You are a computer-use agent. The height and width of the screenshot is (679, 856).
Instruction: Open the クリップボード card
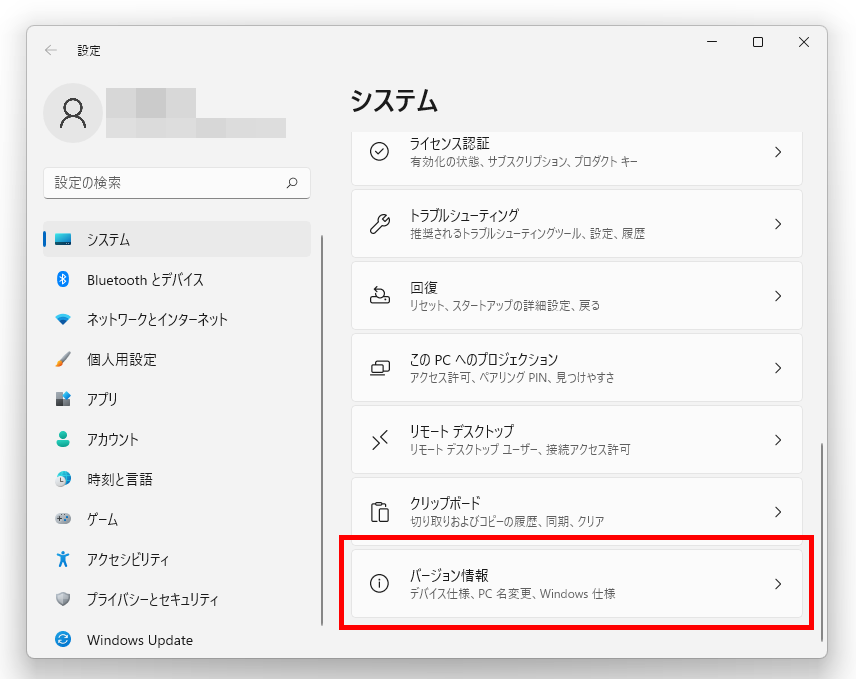tap(576, 512)
